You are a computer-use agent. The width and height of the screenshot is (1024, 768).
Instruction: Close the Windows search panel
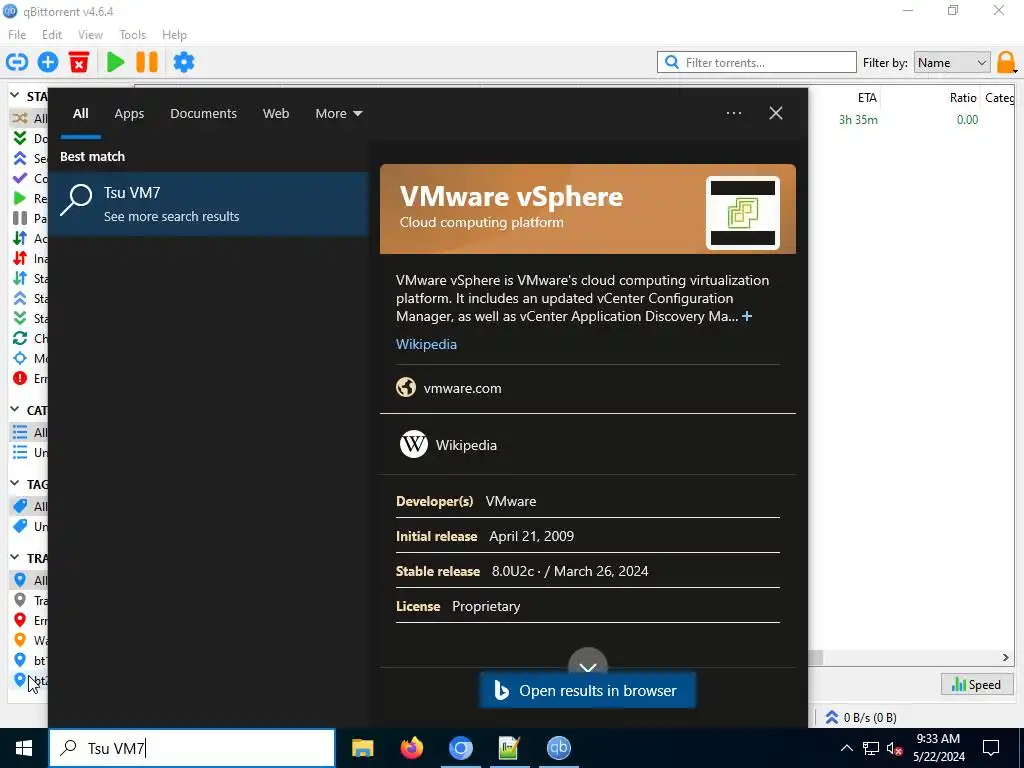776,113
